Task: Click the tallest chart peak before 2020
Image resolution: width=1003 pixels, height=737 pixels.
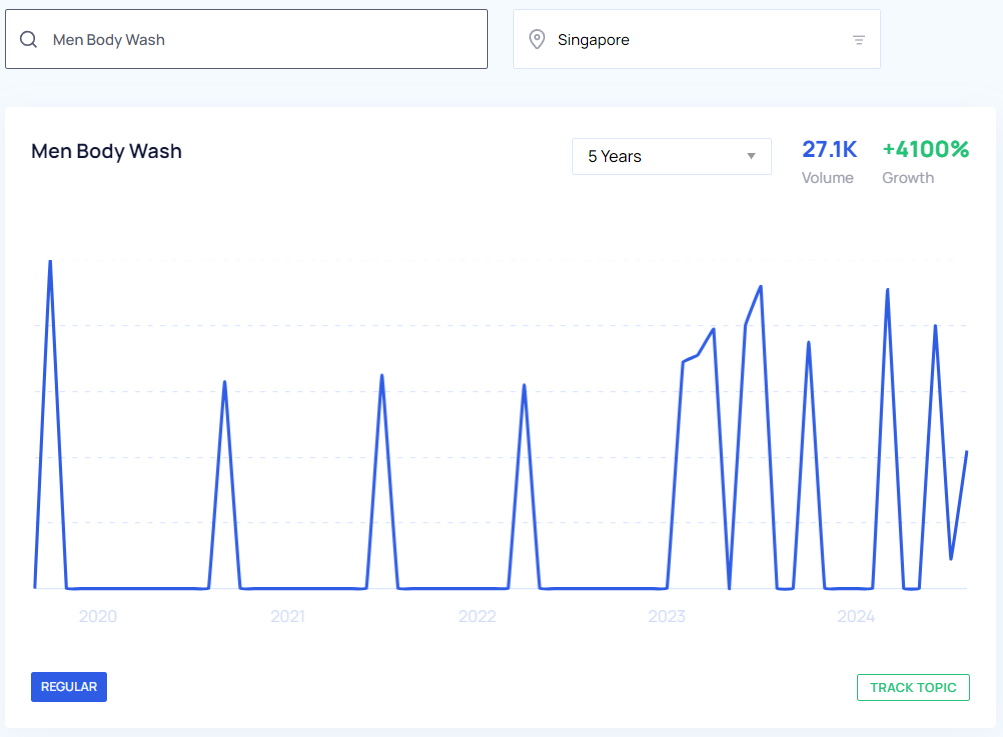Action: coord(50,262)
